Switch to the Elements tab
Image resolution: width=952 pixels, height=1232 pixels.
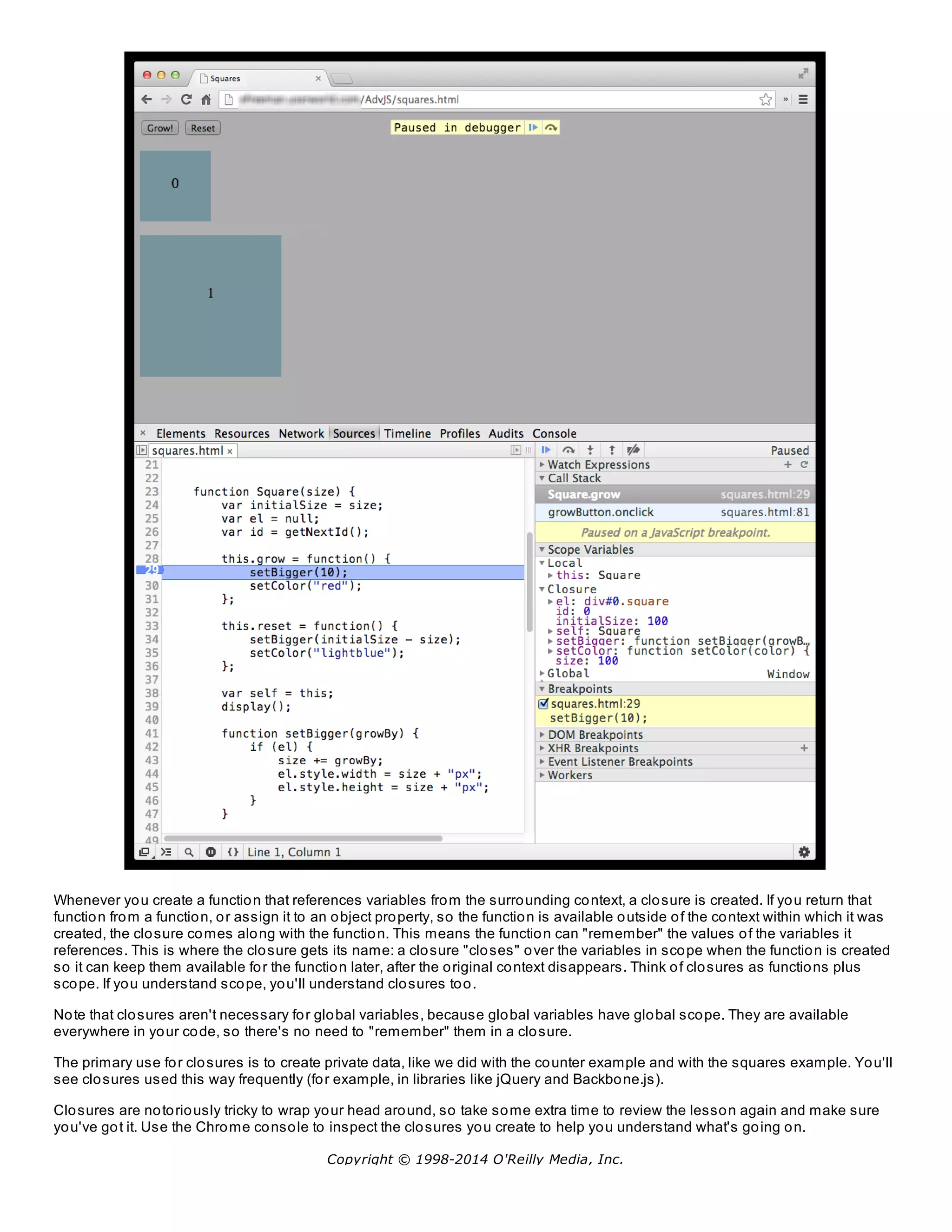(180, 433)
